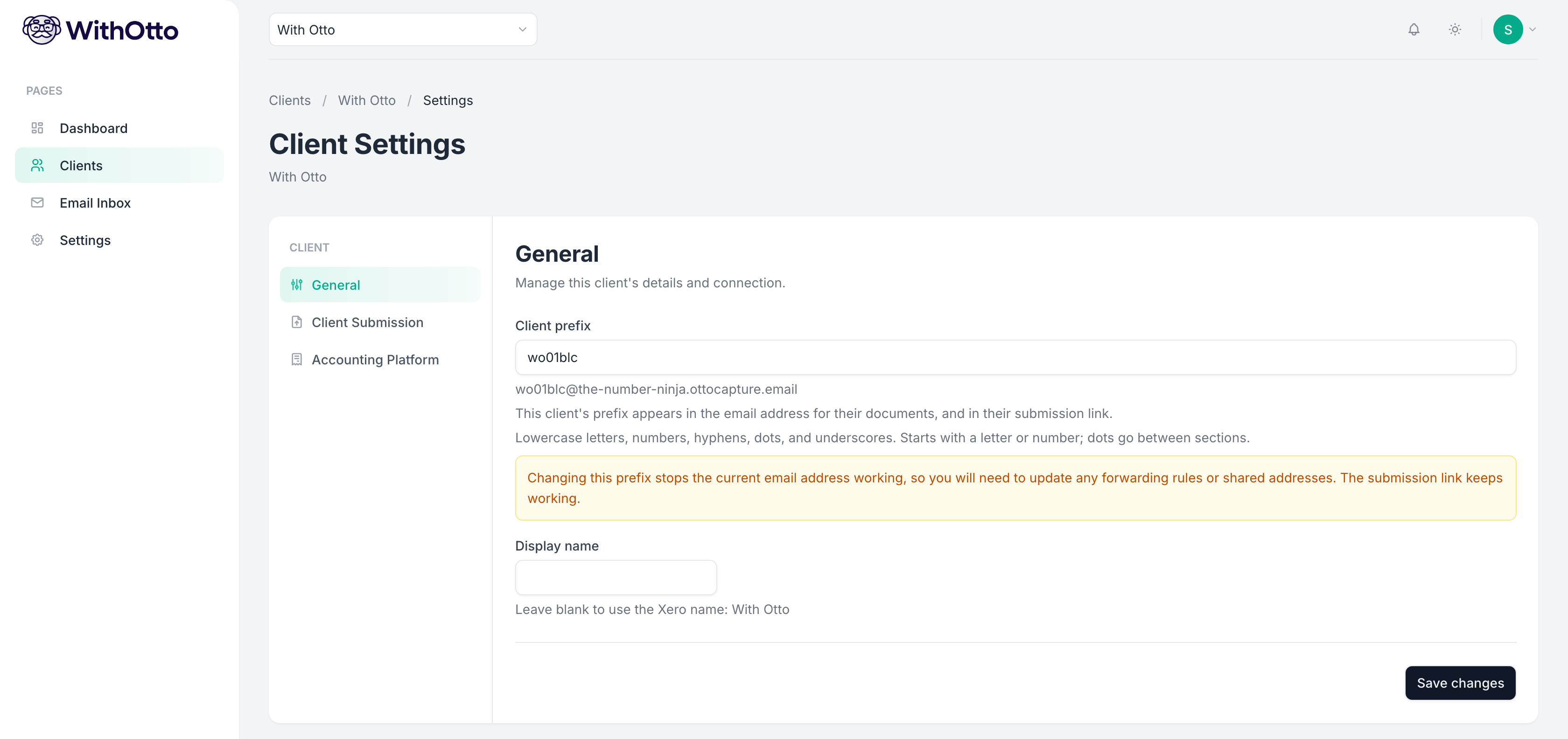Open the Clients page
The height and width of the screenshot is (739, 1568).
[x=119, y=165]
